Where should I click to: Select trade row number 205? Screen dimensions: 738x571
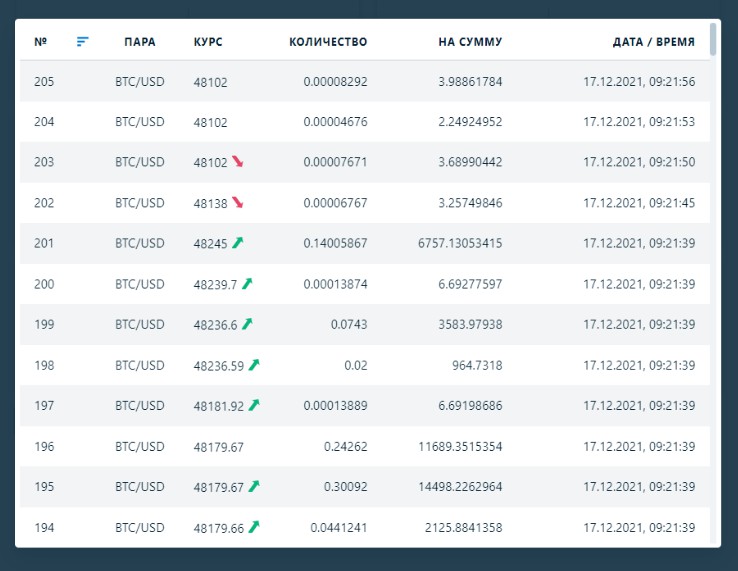pyautogui.click(x=44, y=82)
